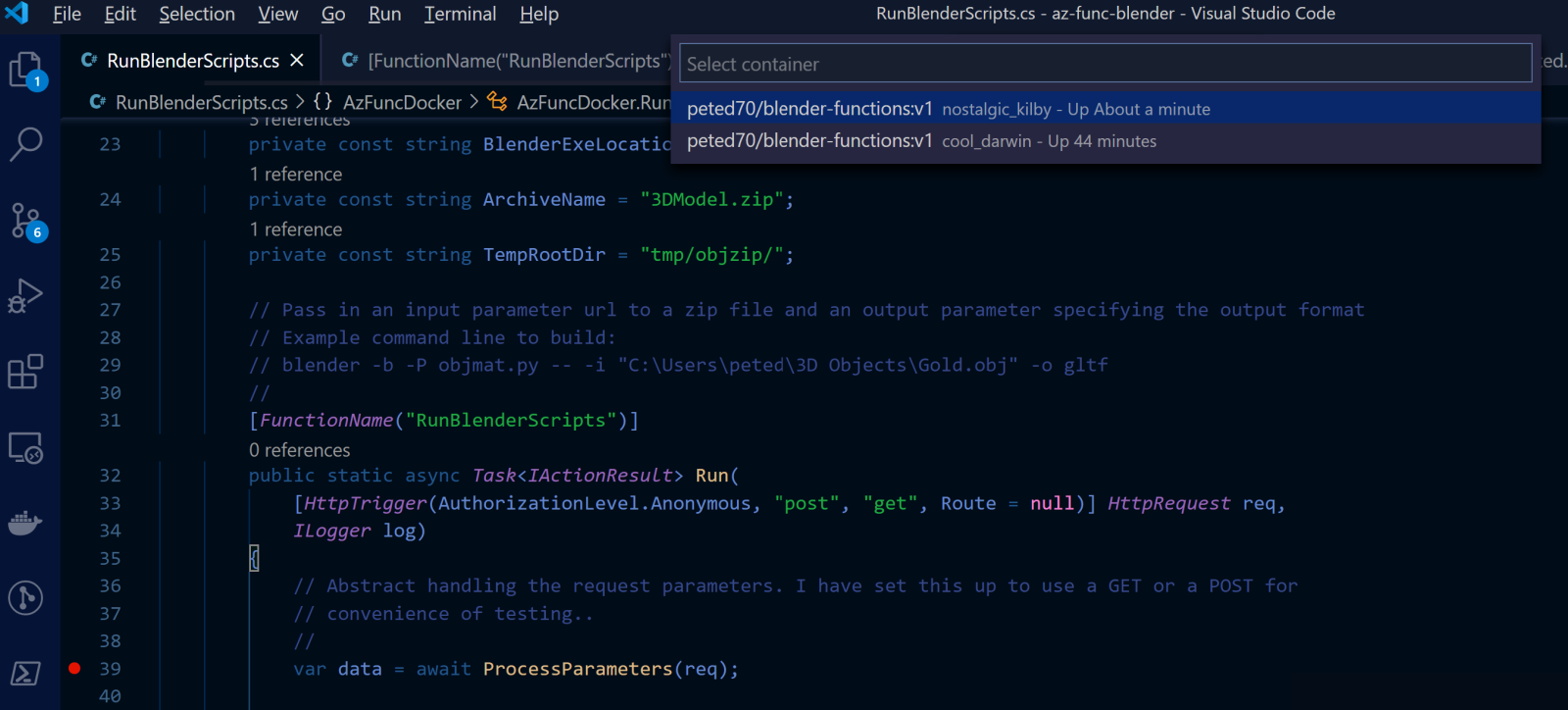Image resolution: width=1568 pixels, height=710 pixels.
Task: Open the Extensions view icon
Action: [x=25, y=372]
